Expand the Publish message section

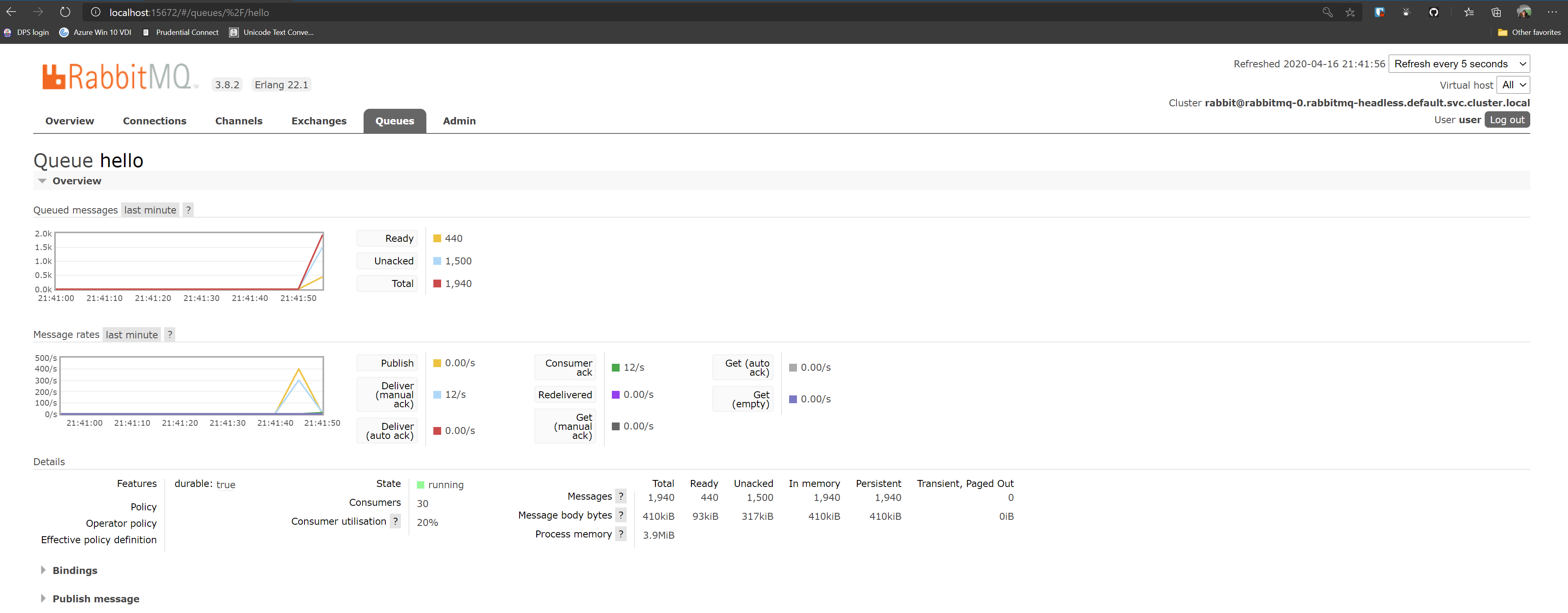click(95, 598)
